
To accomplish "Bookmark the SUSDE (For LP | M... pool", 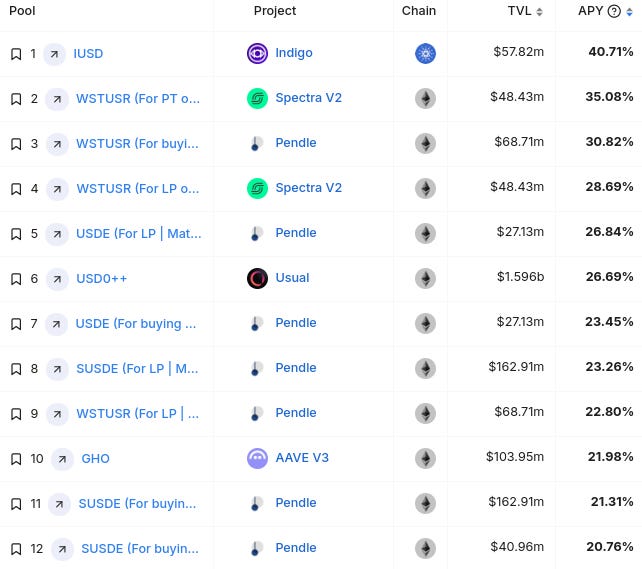I will click(16, 369).
